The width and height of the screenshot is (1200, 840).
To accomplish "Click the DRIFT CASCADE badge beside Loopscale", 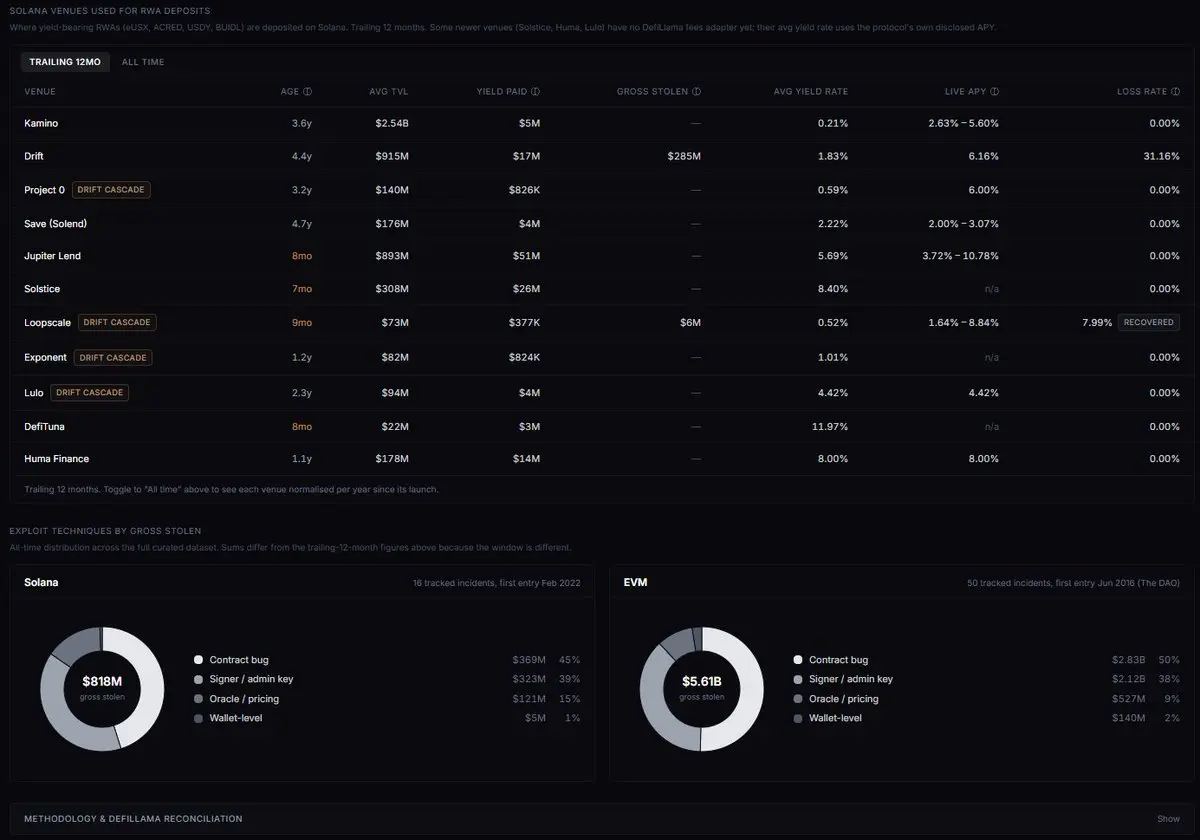I will pyautogui.click(x=118, y=323).
